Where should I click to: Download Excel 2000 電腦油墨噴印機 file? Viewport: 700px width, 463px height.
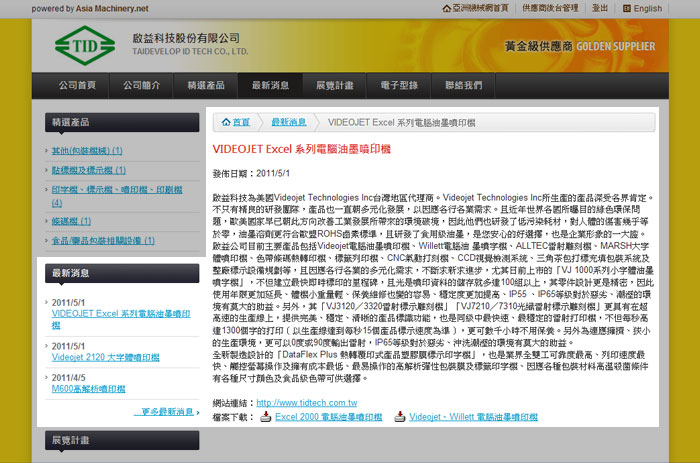pos(329,417)
